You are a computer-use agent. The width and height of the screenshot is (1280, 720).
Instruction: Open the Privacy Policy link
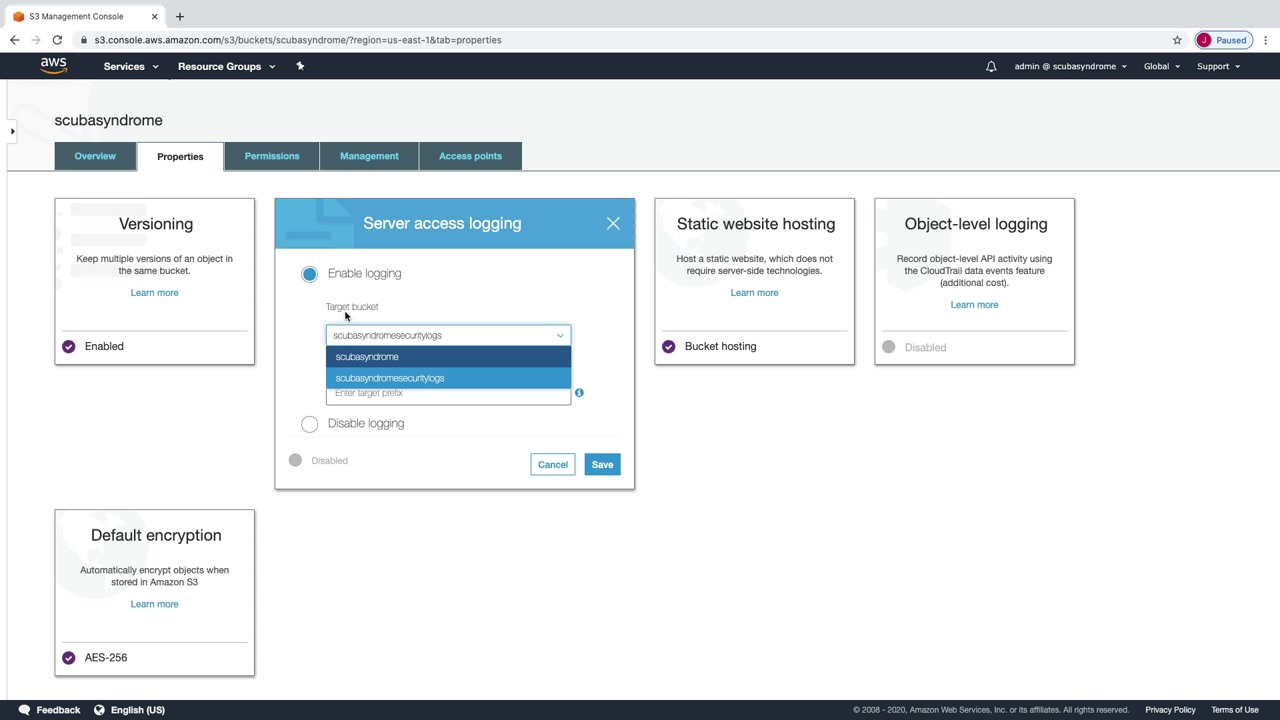click(x=1170, y=710)
